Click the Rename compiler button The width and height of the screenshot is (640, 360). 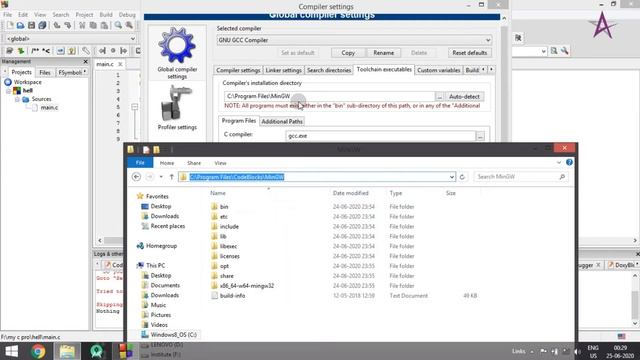[x=383, y=53]
